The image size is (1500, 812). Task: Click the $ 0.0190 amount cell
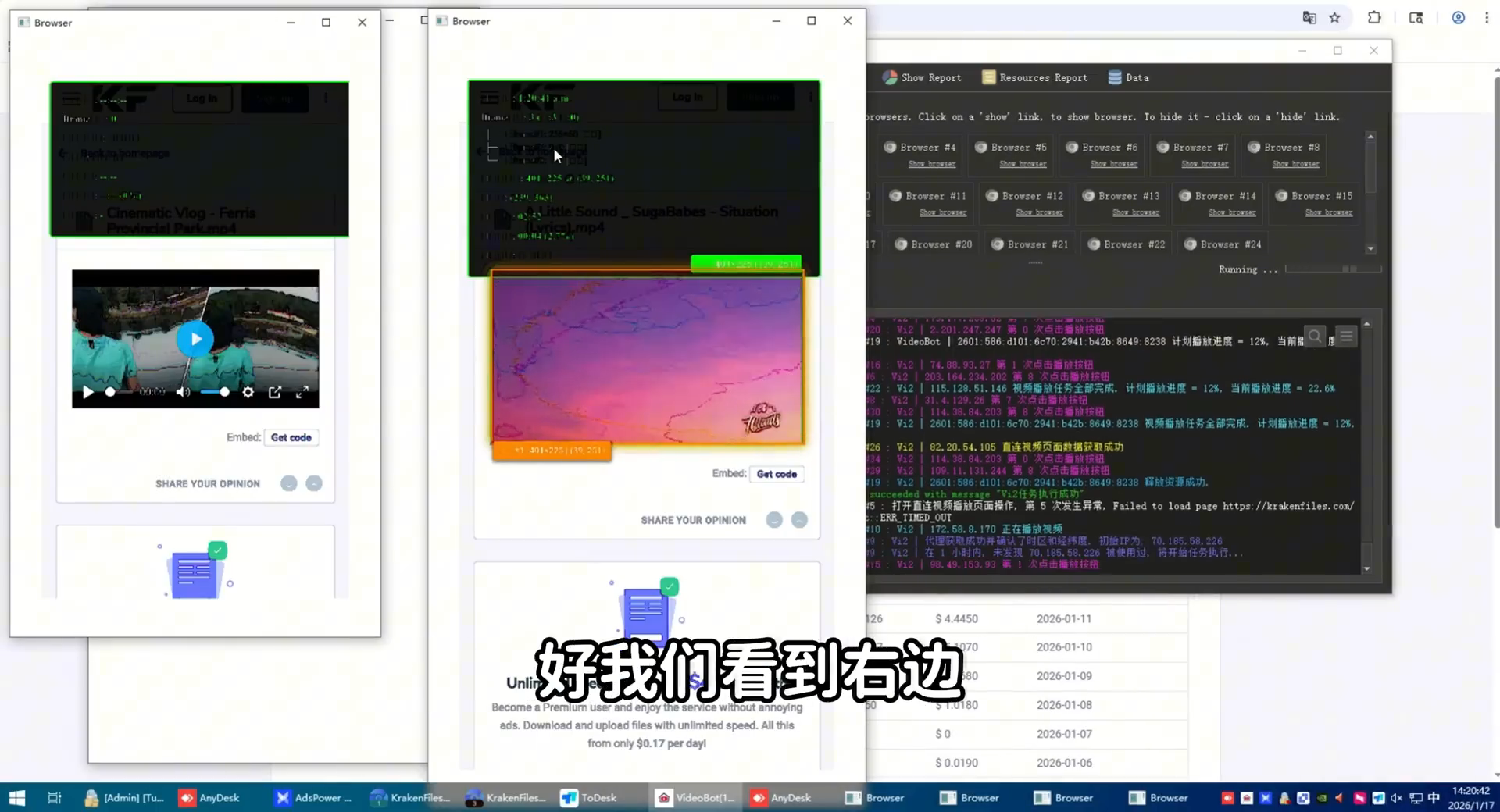coord(956,763)
